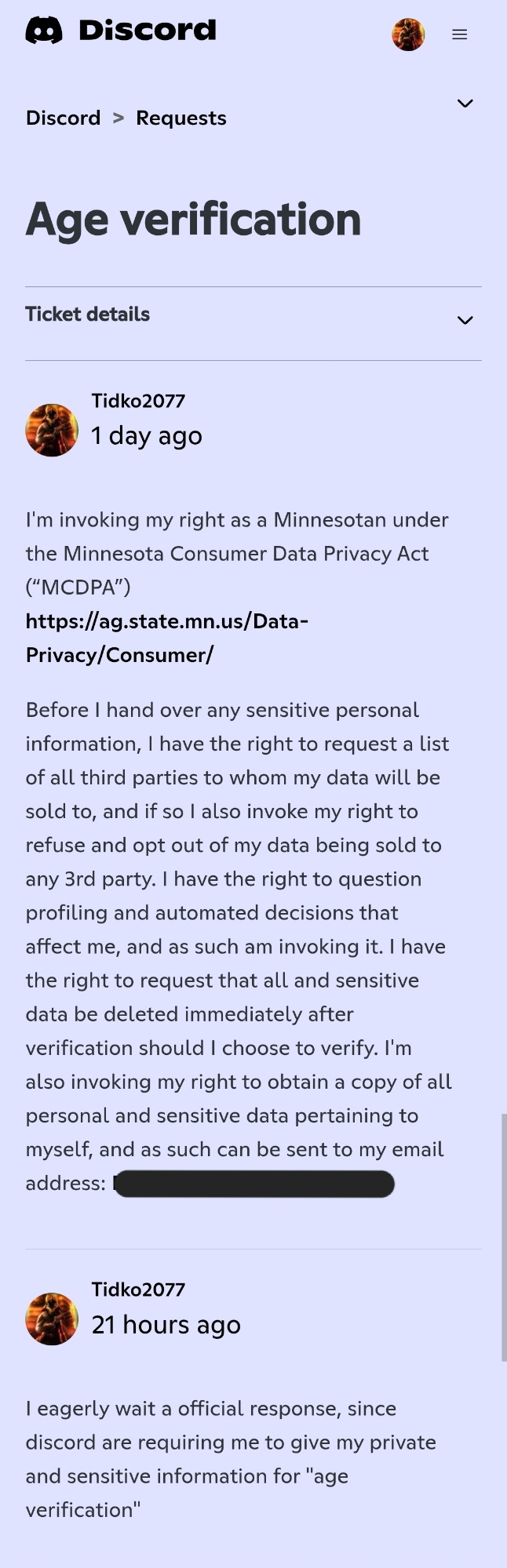This screenshot has height=1568, width=507.
Task: Click the '21 hours ago' timestamp
Action: tap(166, 1325)
